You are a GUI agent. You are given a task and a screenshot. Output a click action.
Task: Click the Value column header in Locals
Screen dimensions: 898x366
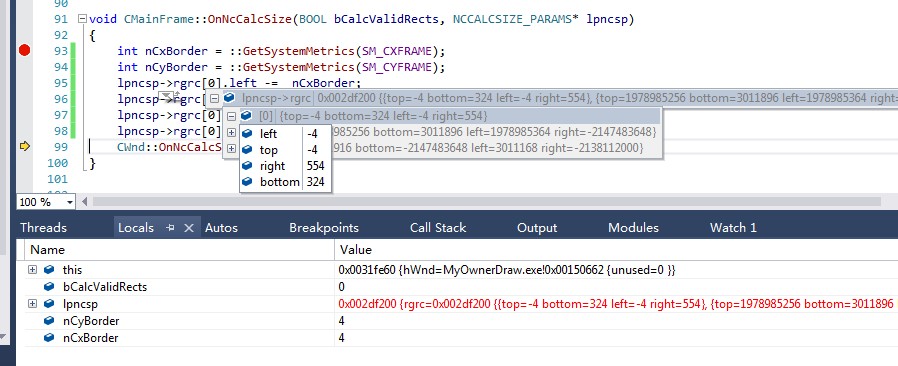coord(616,250)
